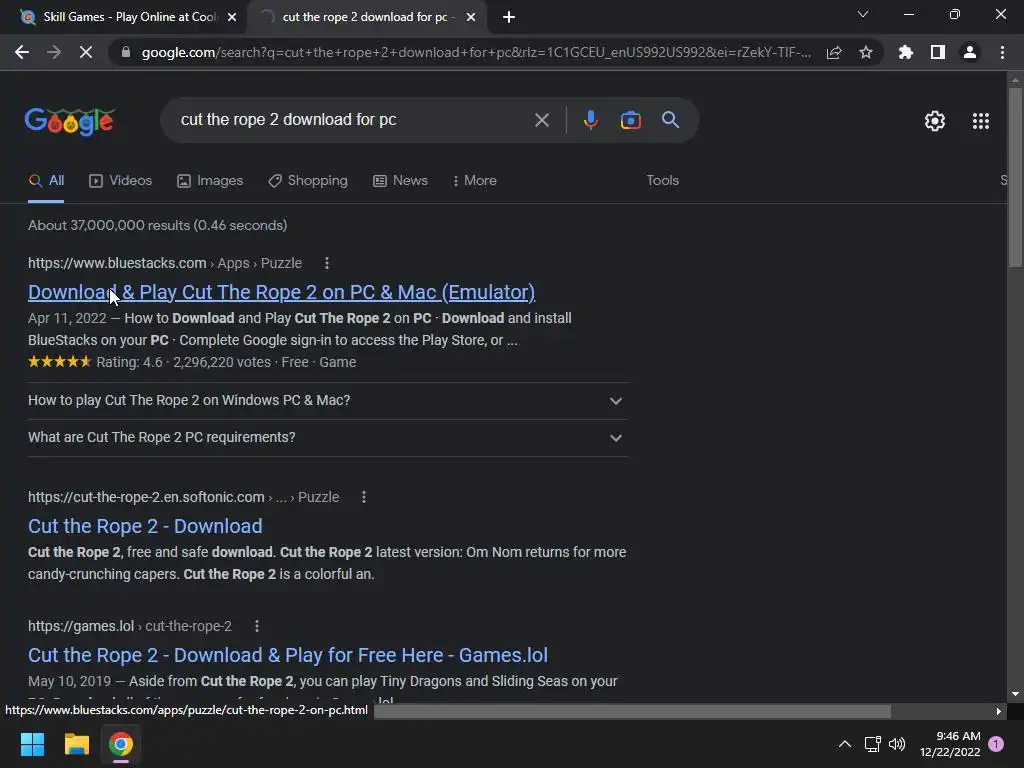This screenshot has width=1024, height=768.
Task: Expand Cut The Rope 2 PC requirements question
Action: click(x=328, y=438)
